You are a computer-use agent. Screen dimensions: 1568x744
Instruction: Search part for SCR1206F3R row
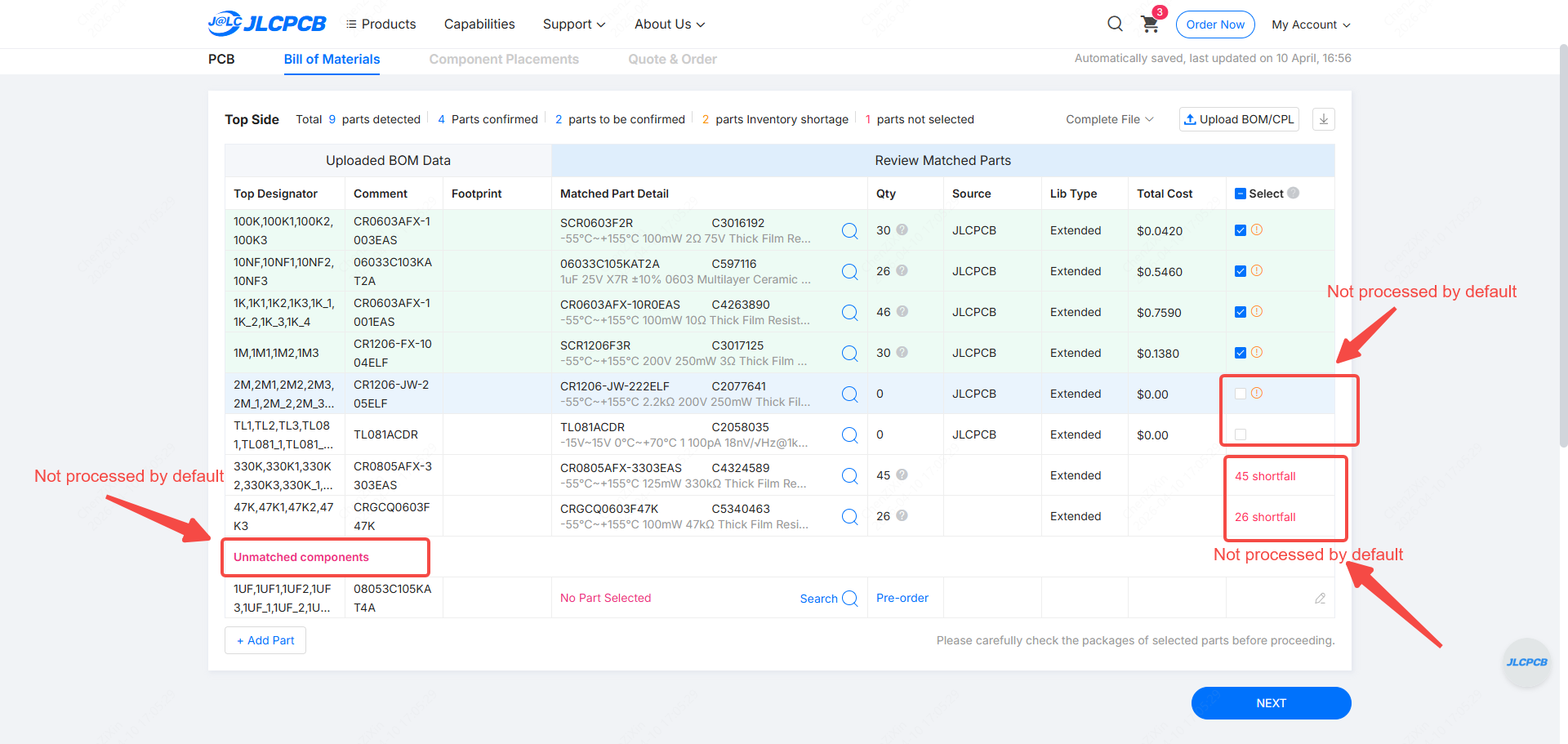849,354
